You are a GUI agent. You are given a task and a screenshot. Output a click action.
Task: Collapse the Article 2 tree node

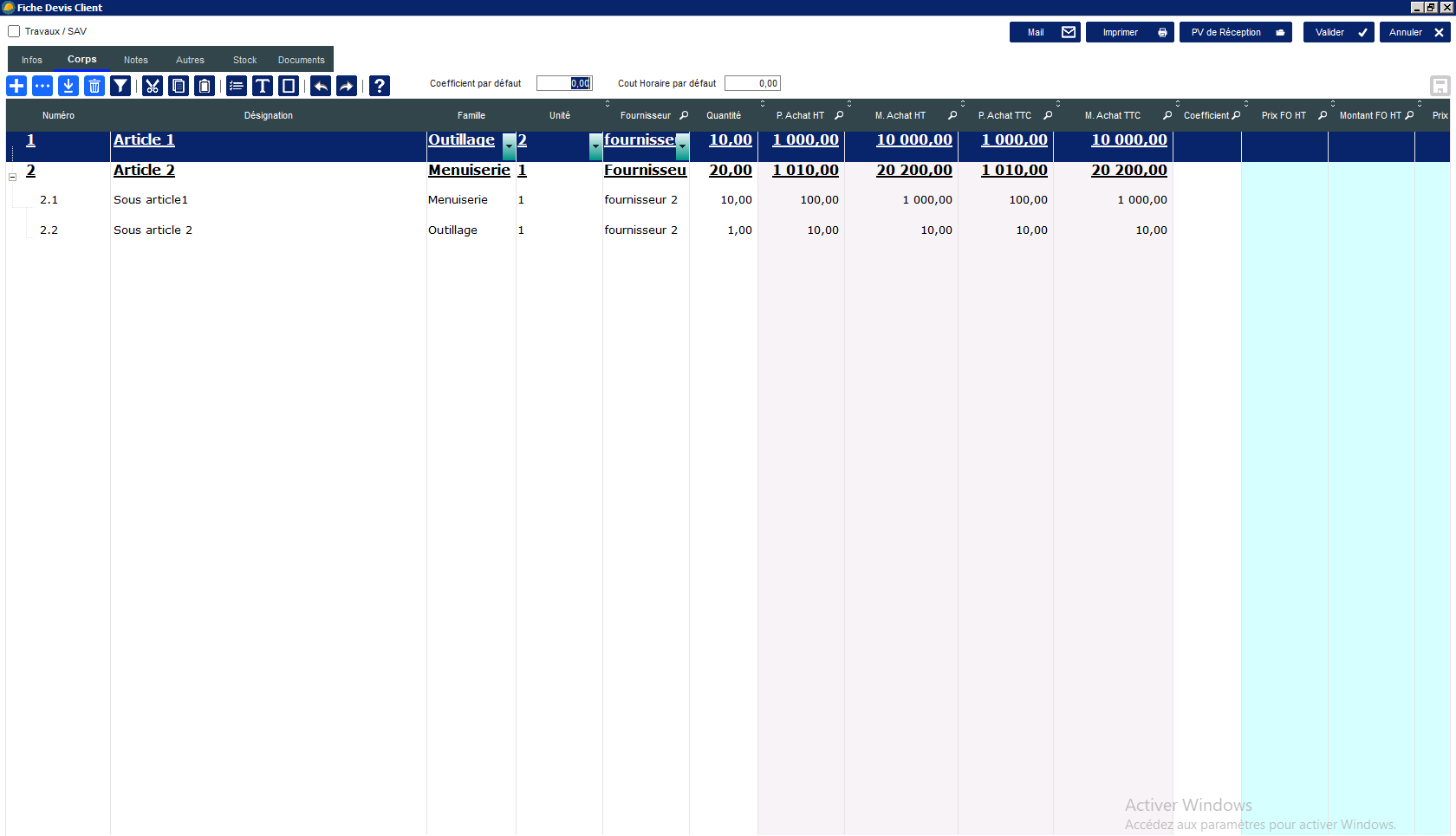tap(13, 177)
